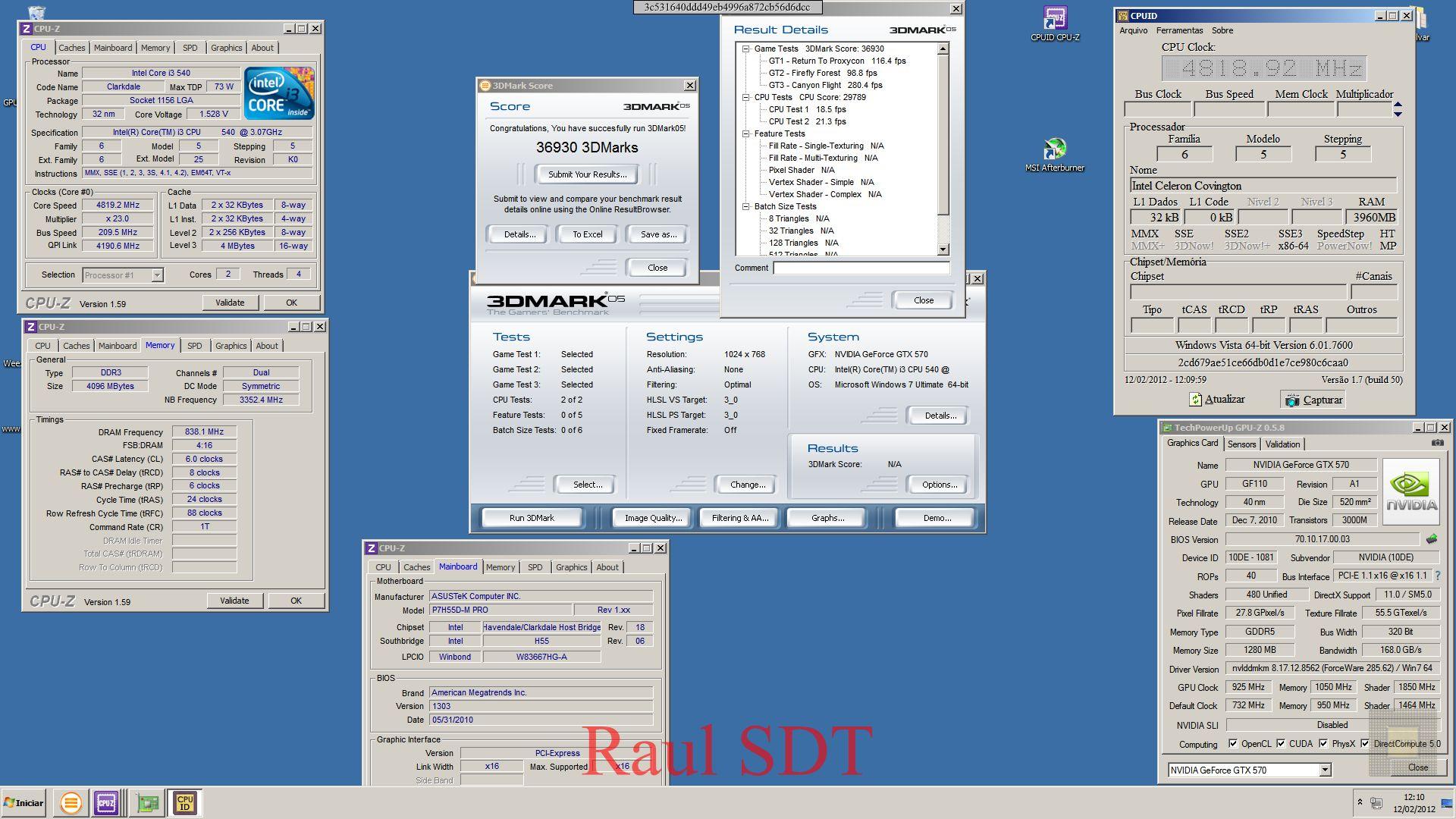Click GPU-Z screenshot camera icon

tap(1437, 443)
